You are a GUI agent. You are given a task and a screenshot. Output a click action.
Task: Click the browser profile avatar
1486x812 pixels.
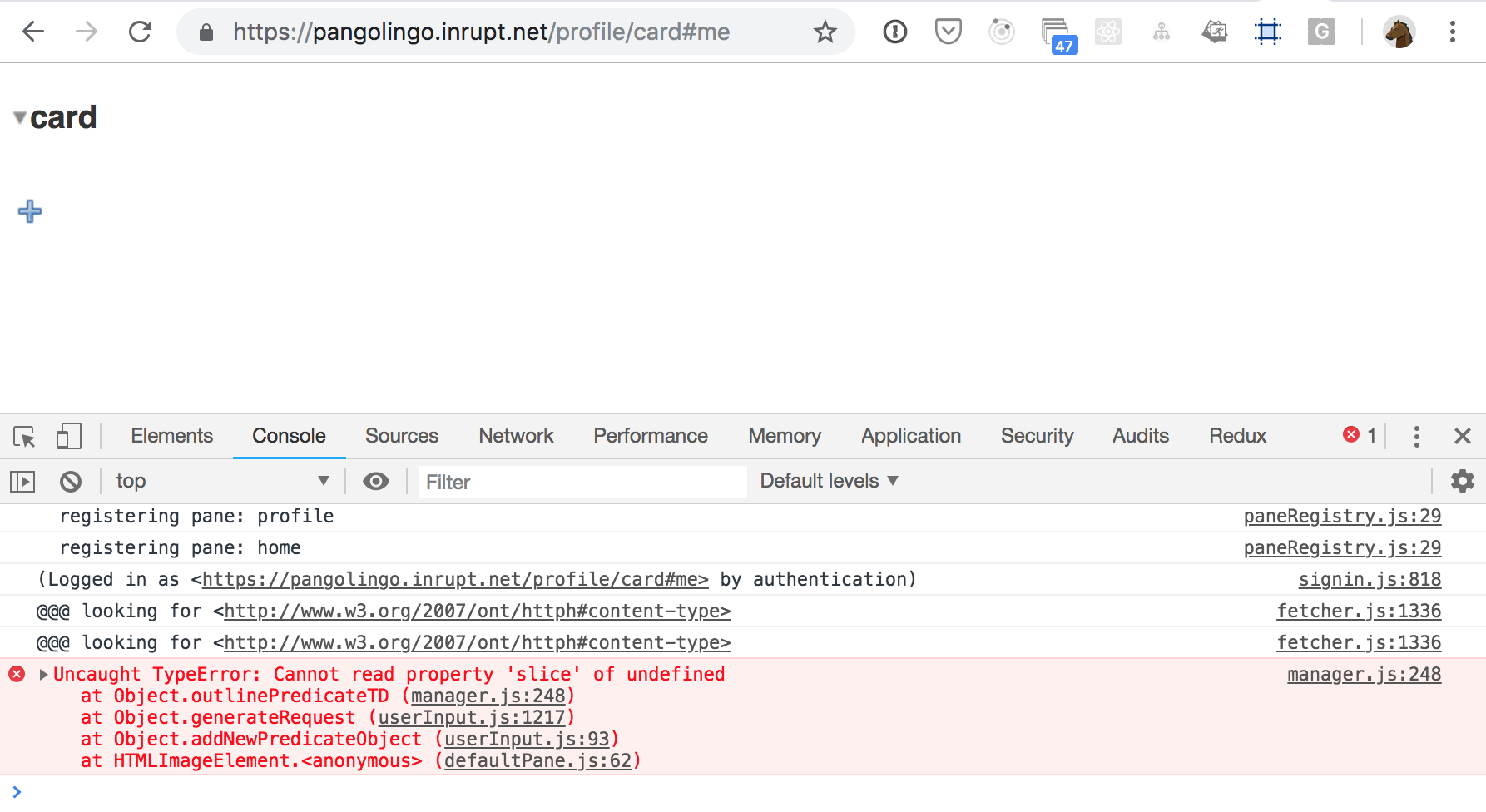click(1399, 32)
